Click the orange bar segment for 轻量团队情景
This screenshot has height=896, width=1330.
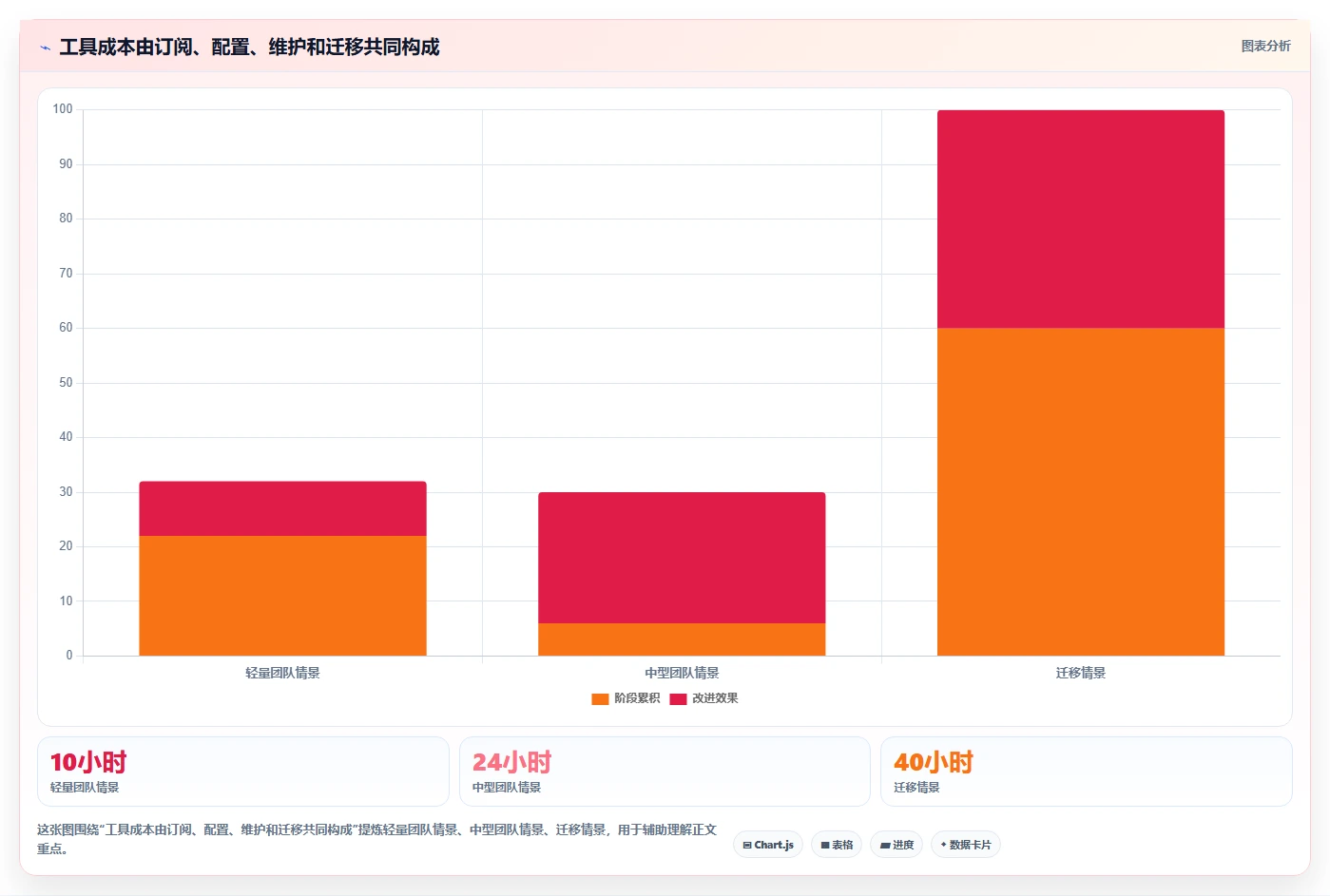[x=282, y=596]
